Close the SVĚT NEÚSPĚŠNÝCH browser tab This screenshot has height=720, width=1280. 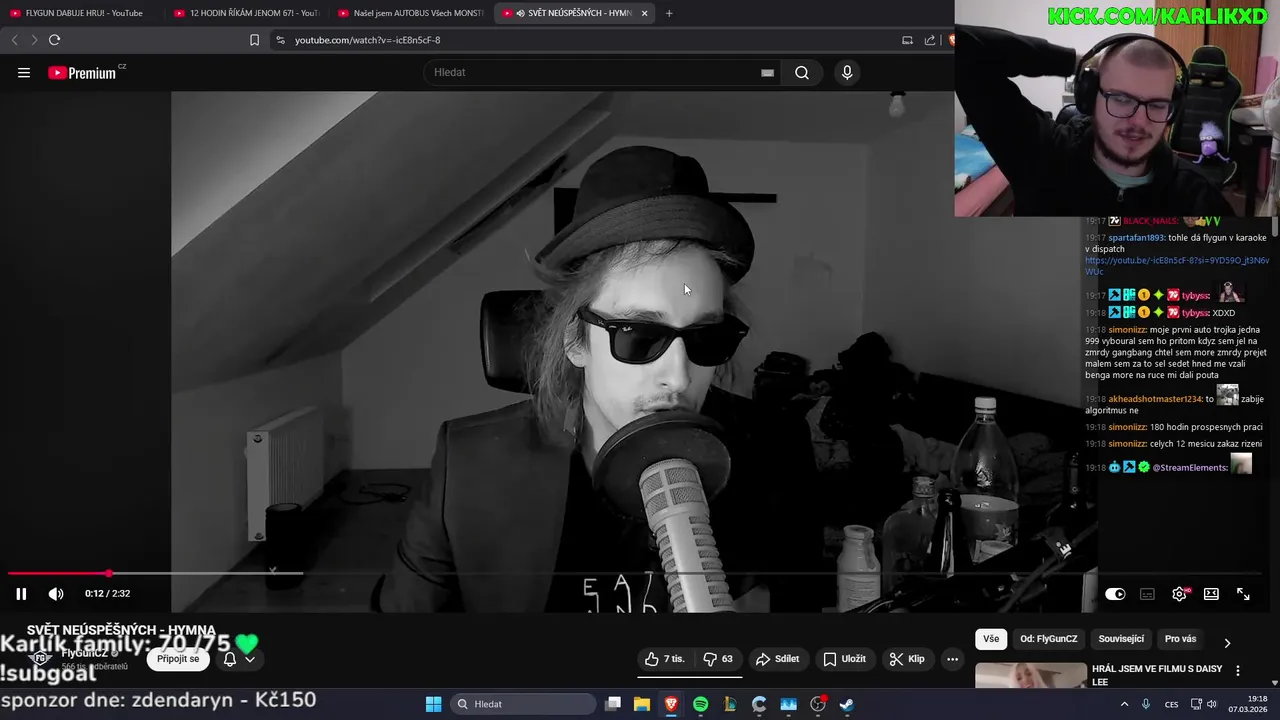pos(644,13)
